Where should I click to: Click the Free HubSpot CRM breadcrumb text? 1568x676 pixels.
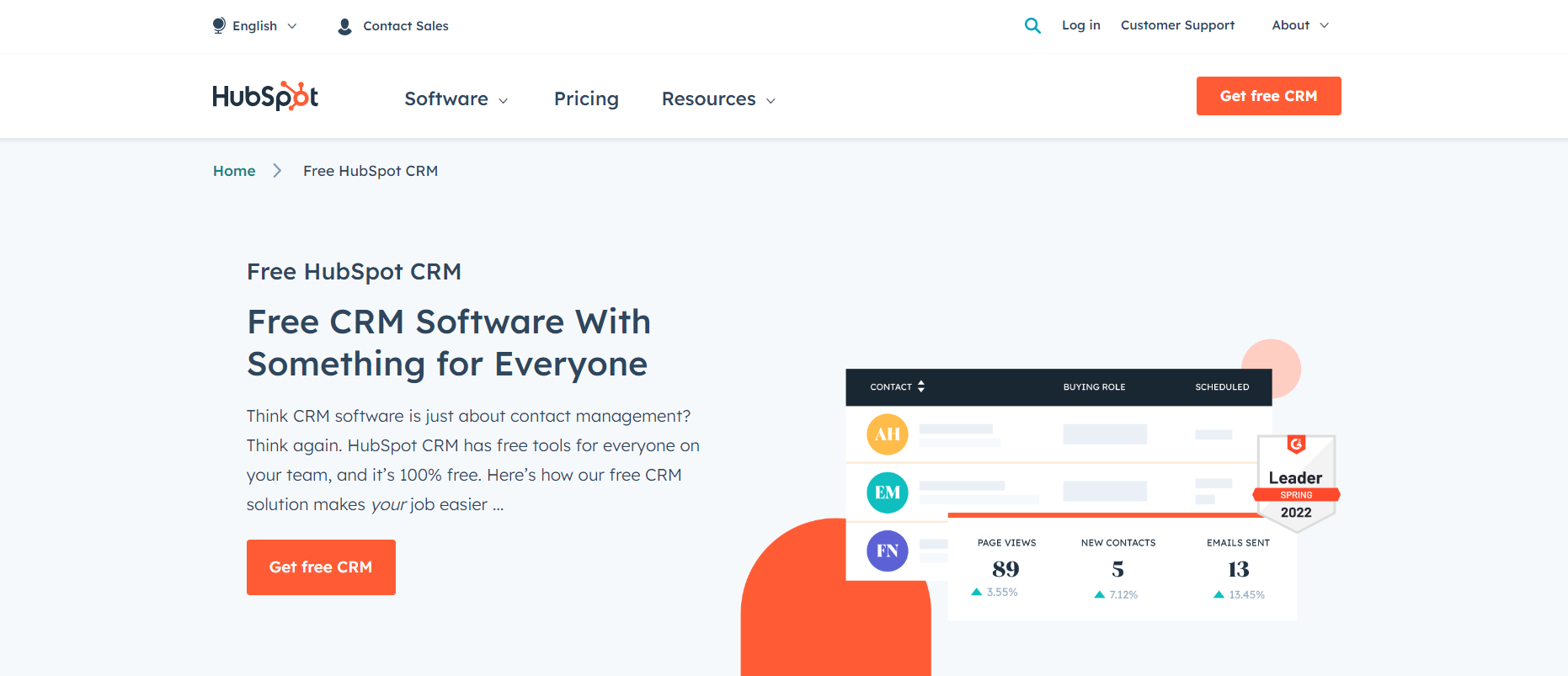pyautogui.click(x=371, y=171)
